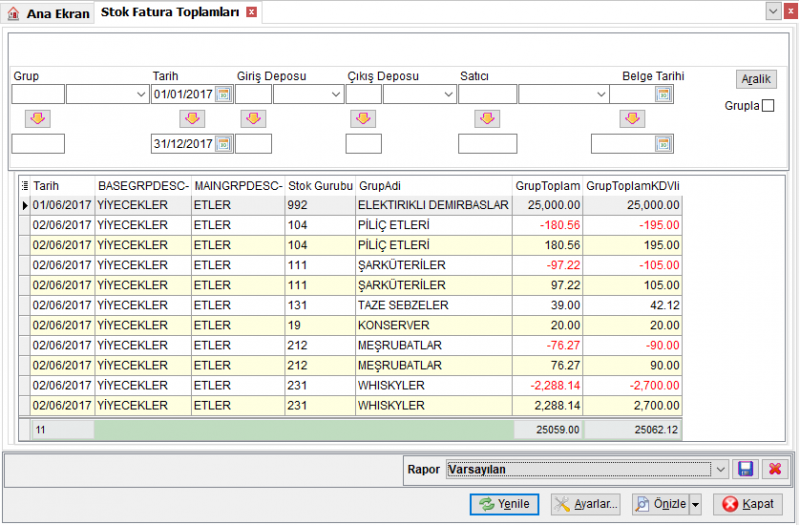Open calendar for end date 31/12/2017
The image size is (800, 525).
pyautogui.click(x=223, y=144)
